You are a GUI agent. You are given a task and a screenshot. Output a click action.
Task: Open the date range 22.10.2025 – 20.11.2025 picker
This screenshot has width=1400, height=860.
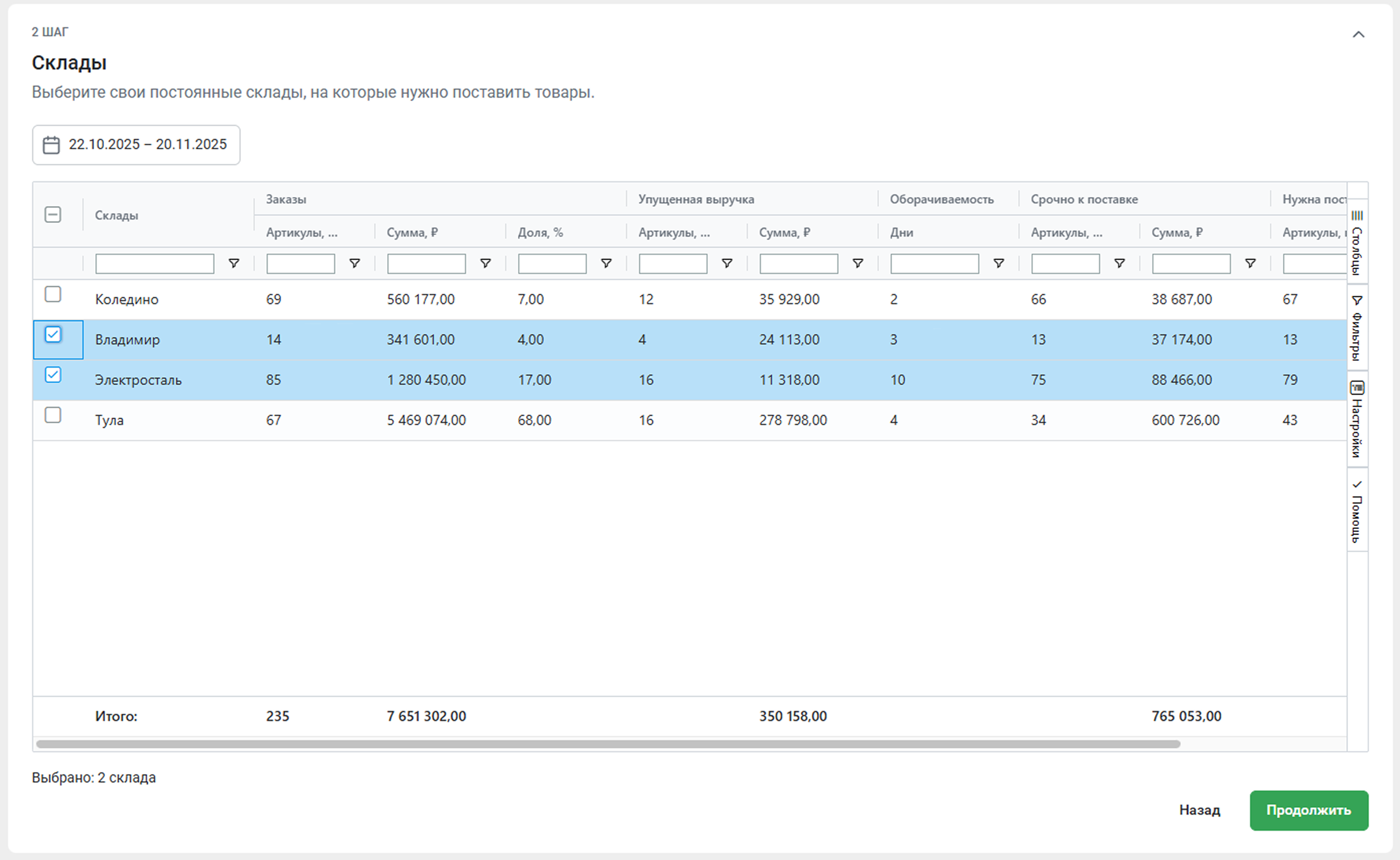click(x=147, y=145)
